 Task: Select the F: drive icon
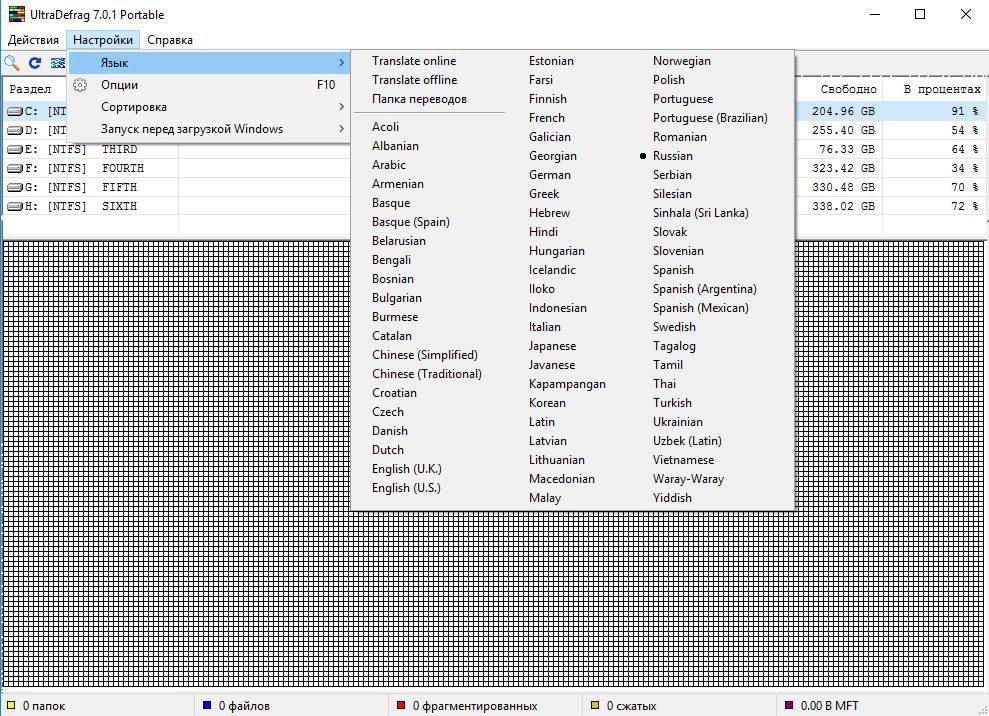(x=15, y=168)
